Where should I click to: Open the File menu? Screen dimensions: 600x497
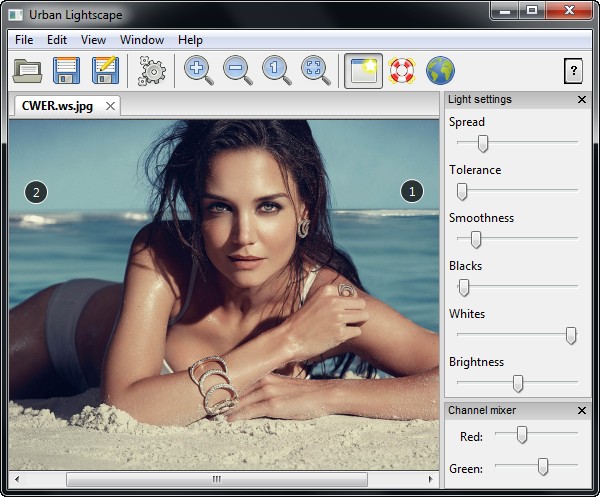click(24, 40)
